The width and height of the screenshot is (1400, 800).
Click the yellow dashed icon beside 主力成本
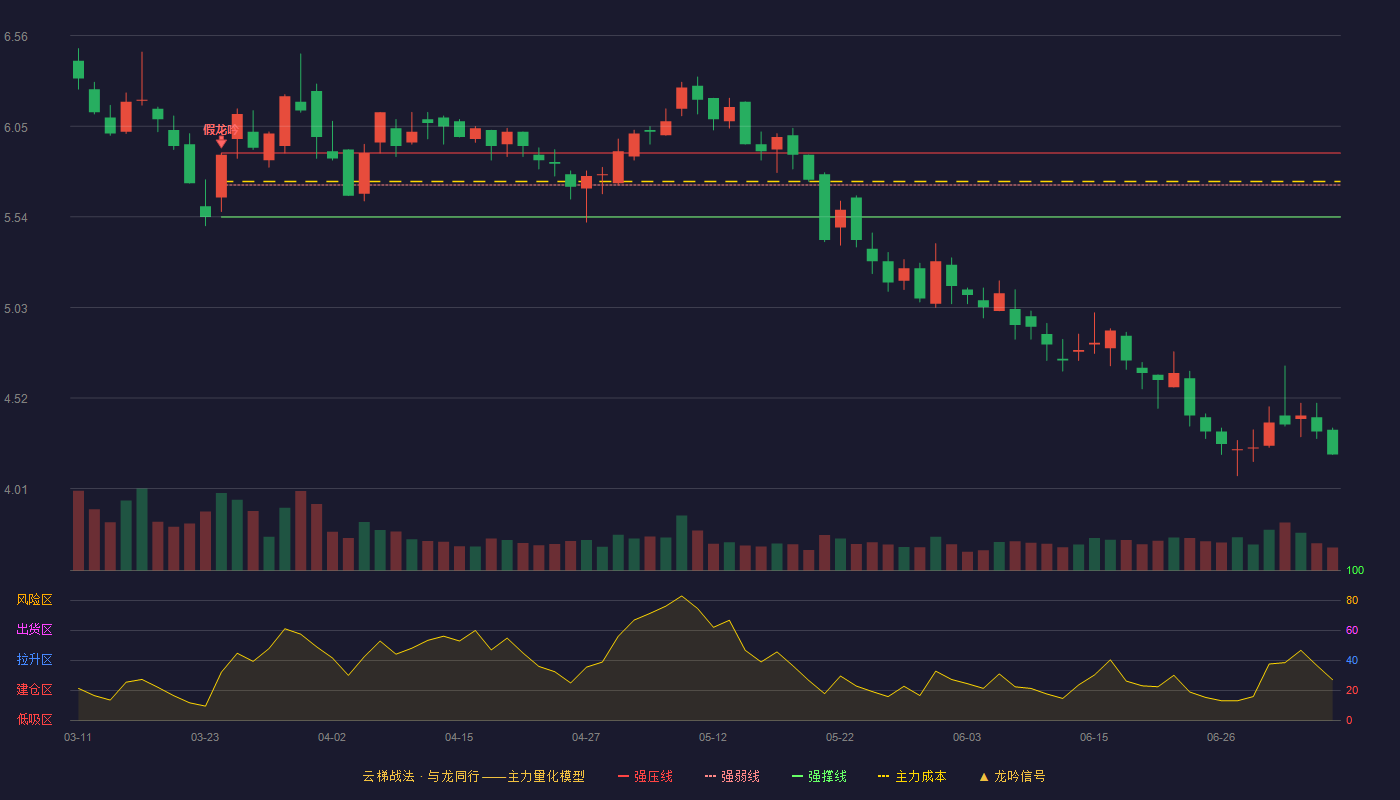point(883,776)
